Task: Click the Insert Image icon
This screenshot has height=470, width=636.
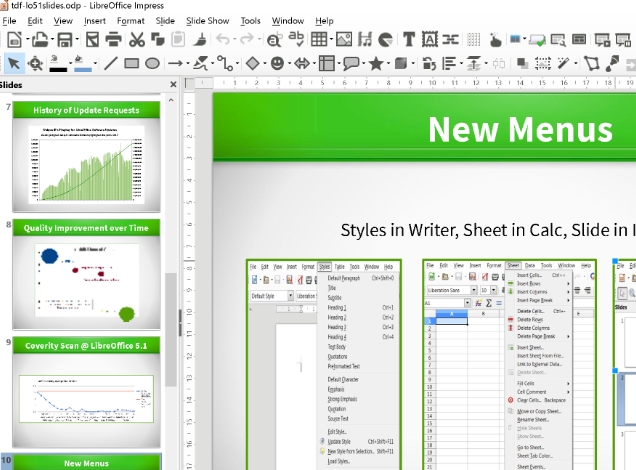Action: [344, 40]
